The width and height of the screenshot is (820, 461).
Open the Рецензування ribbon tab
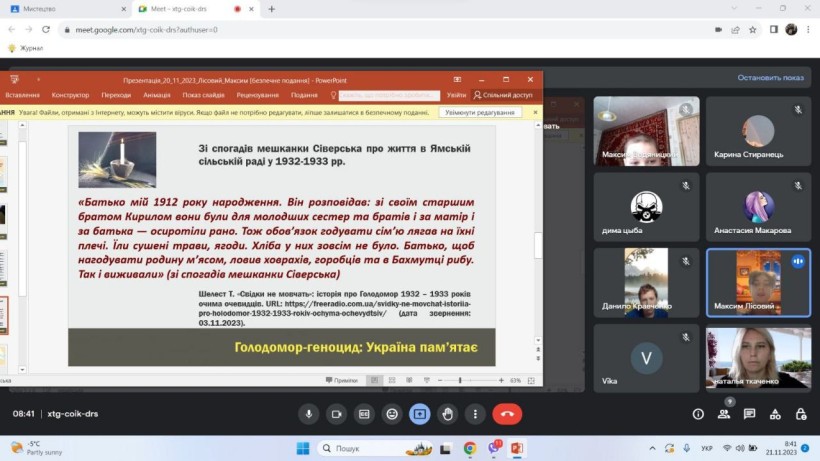257,95
